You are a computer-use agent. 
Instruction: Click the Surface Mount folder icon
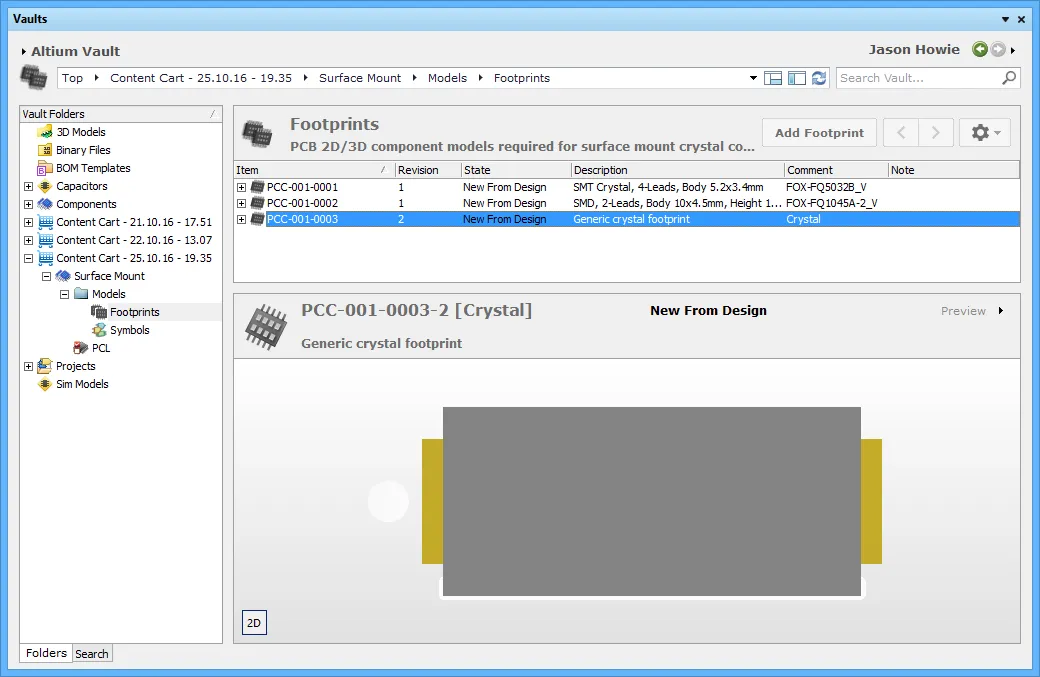pyautogui.click(x=63, y=276)
